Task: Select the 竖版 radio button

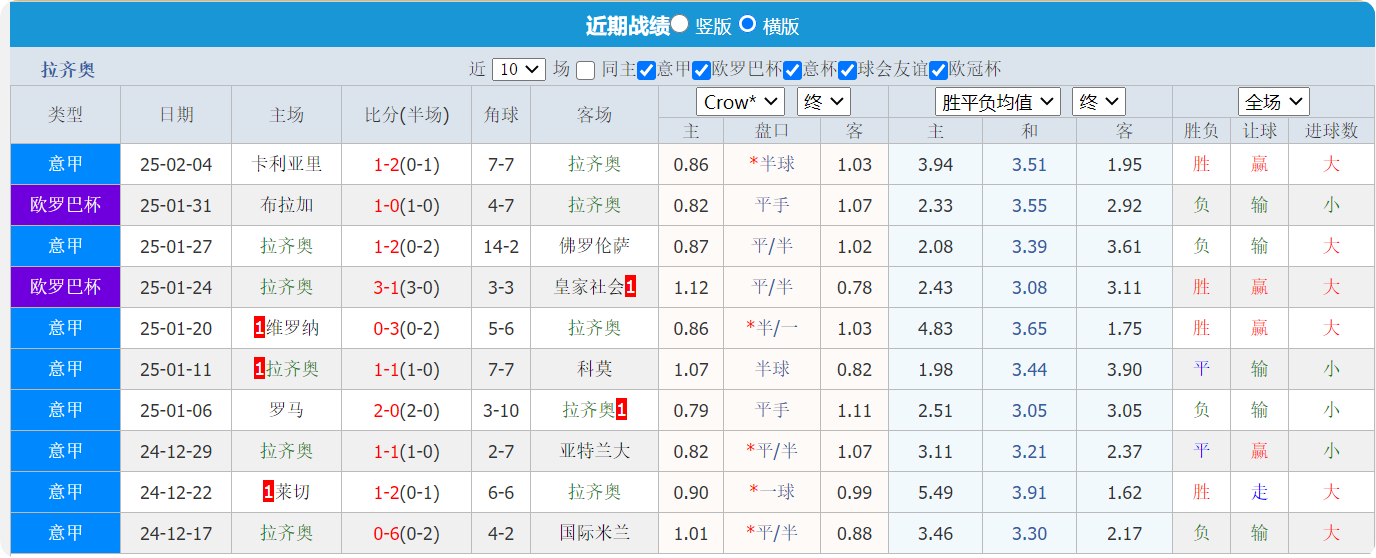Action: point(680,25)
